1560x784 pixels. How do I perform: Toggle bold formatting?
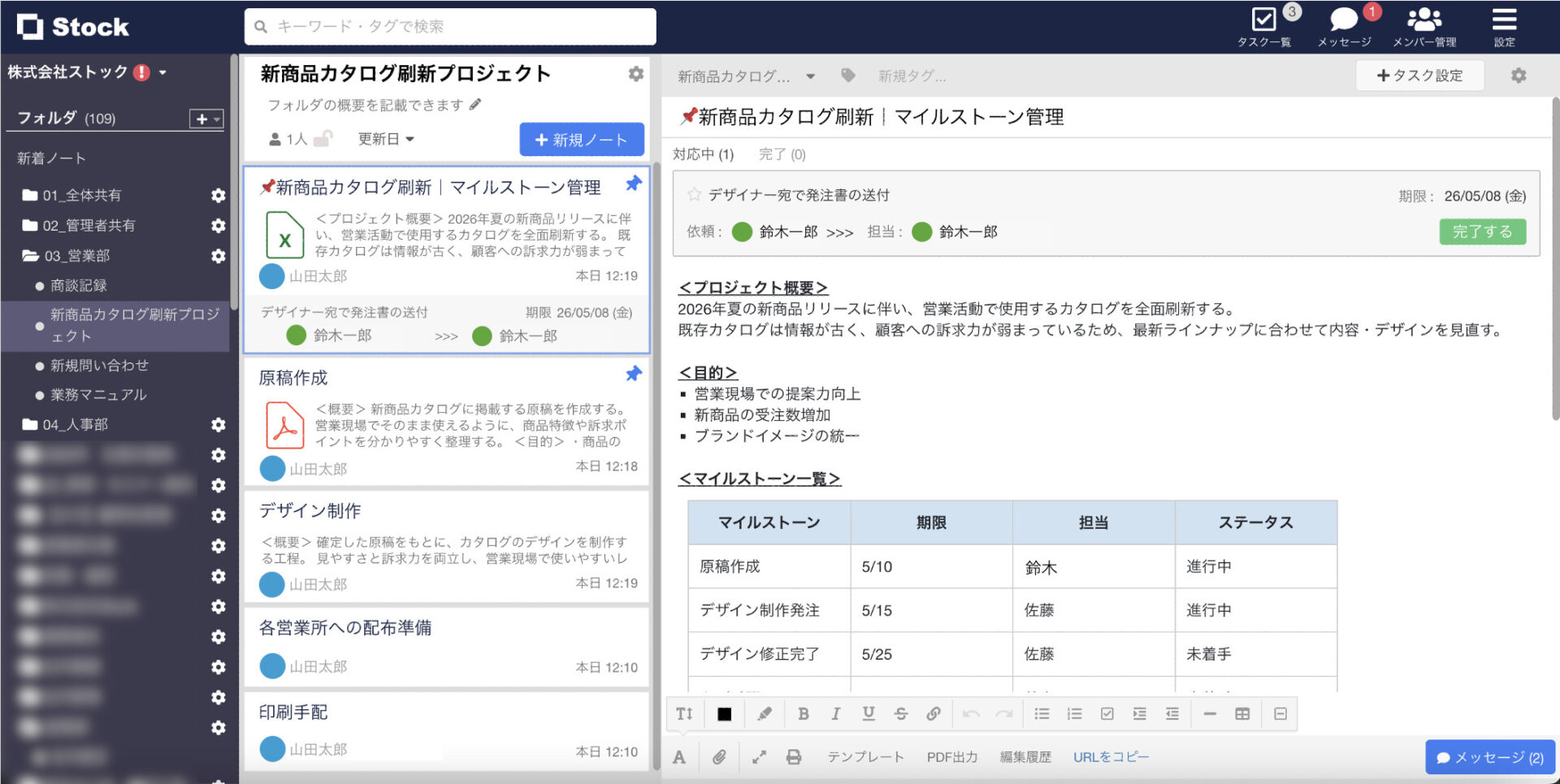point(803,713)
